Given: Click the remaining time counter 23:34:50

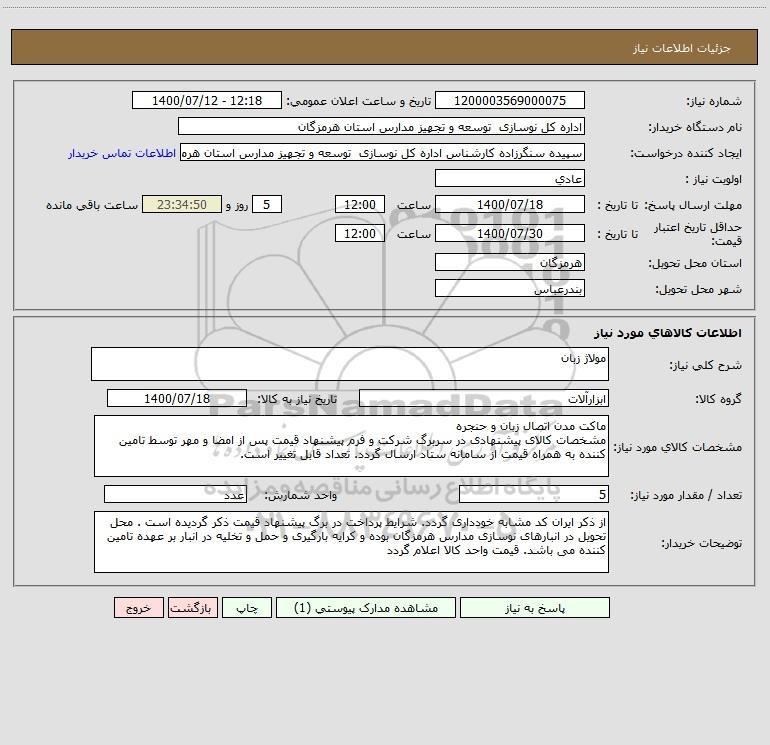Looking at the screenshot, I should [x=182, y=204].
